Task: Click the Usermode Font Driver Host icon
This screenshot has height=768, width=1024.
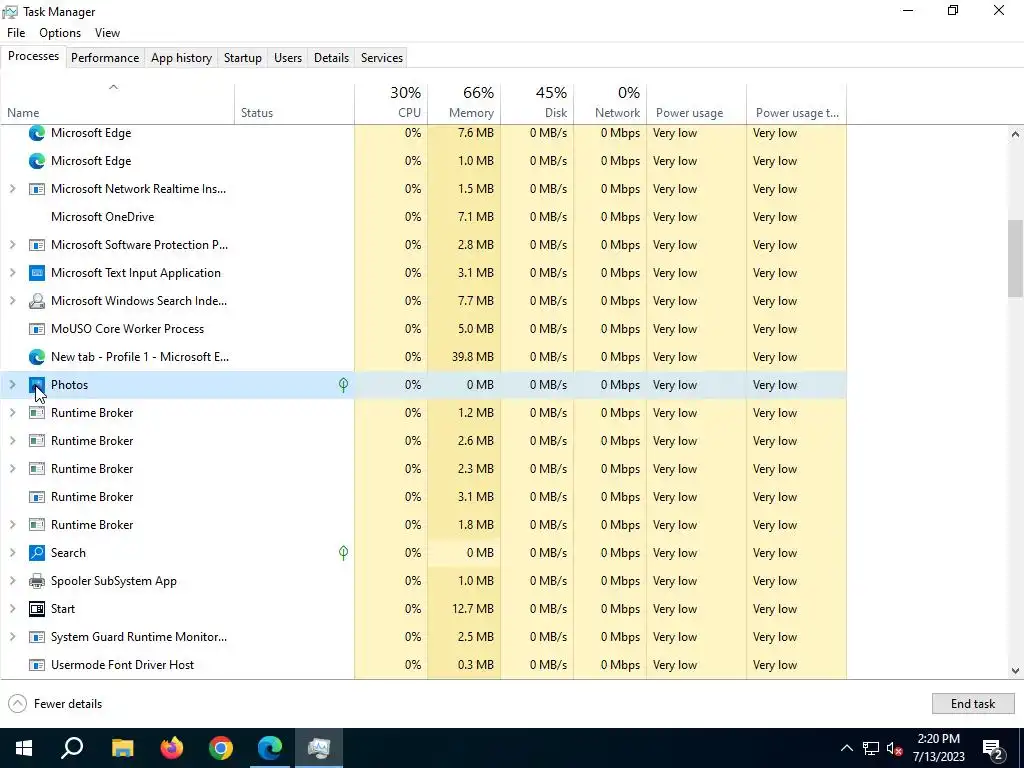Action: [37, 665]
